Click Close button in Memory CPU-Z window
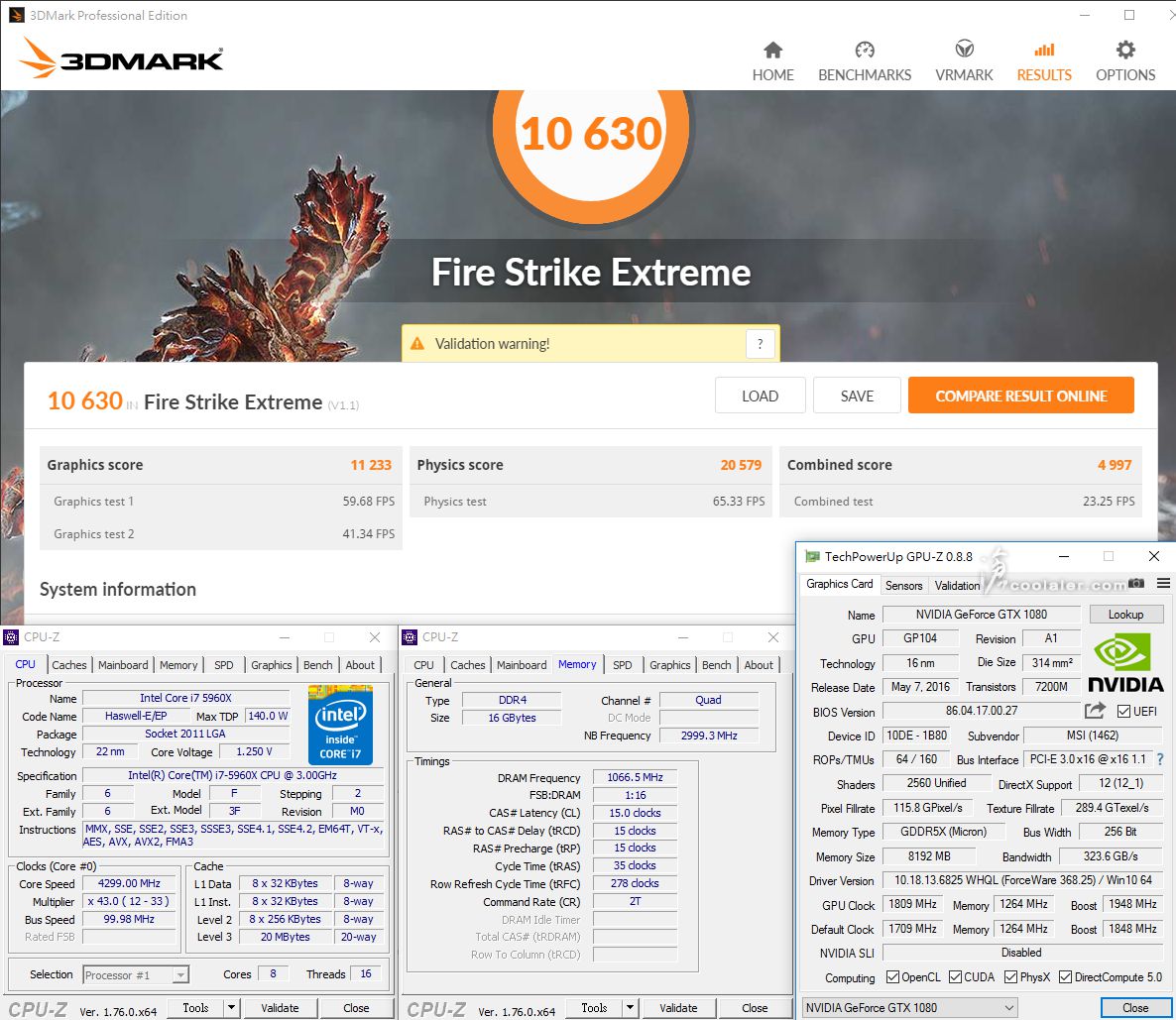This screenshot has height=1020, width=1176. pyautogui.click(x=755, y=1007)
